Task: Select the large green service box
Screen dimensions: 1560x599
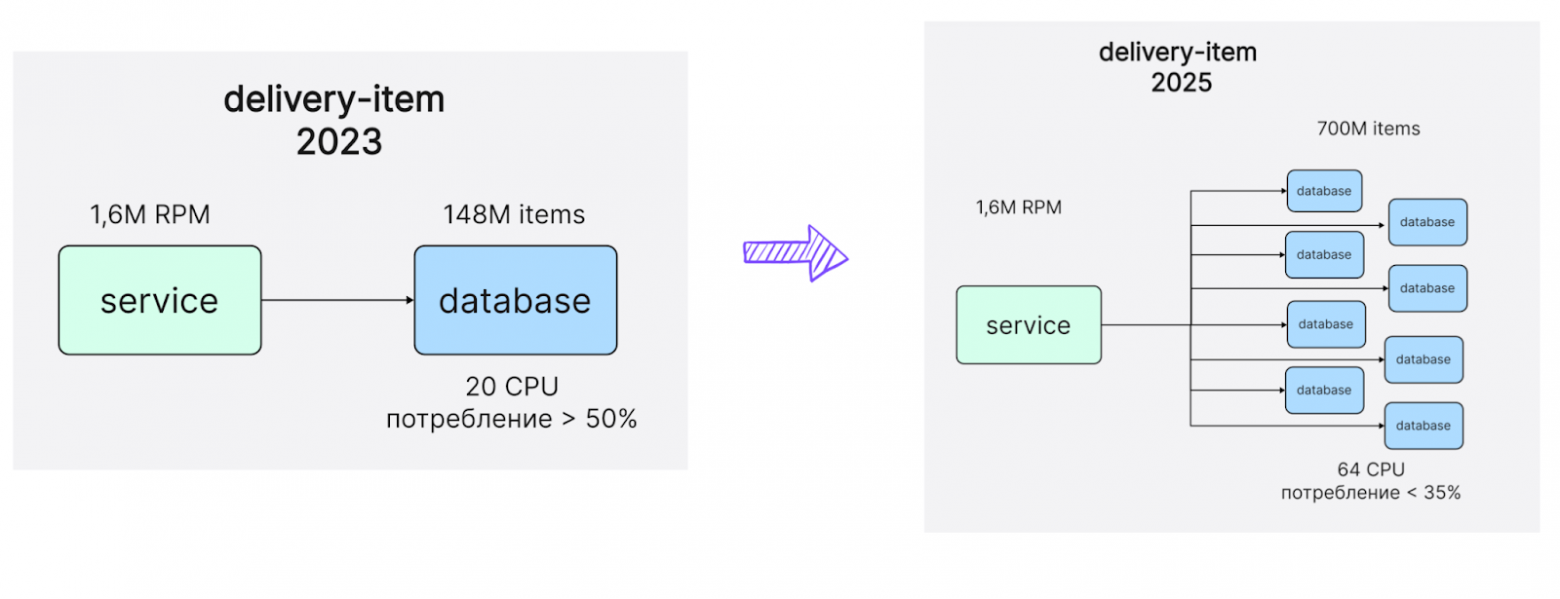Action: pos(159,300)
